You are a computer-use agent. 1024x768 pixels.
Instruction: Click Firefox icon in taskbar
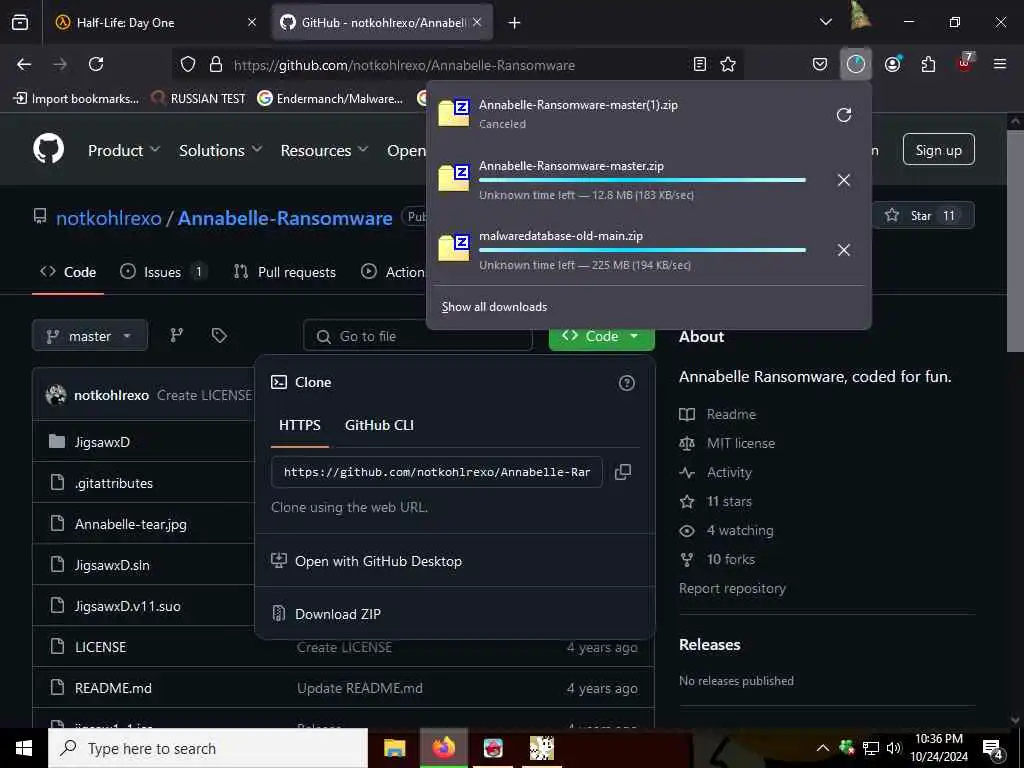[x=443, y=748]
